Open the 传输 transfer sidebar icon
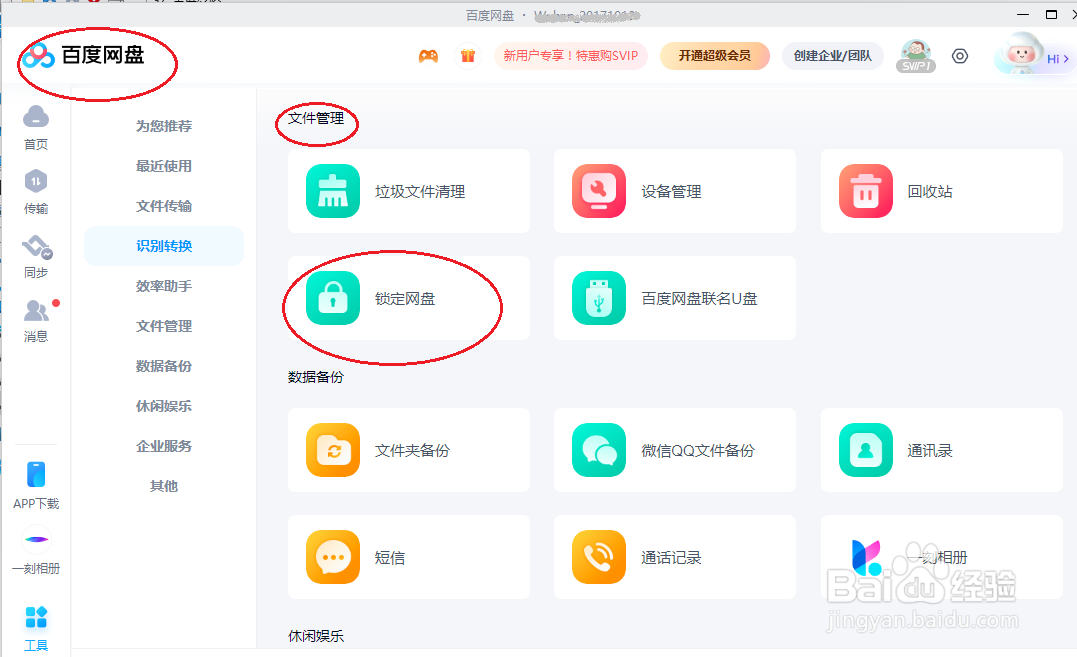Image resolution: width=1077 pixels, height=657 pixels. tap(36, 182)
